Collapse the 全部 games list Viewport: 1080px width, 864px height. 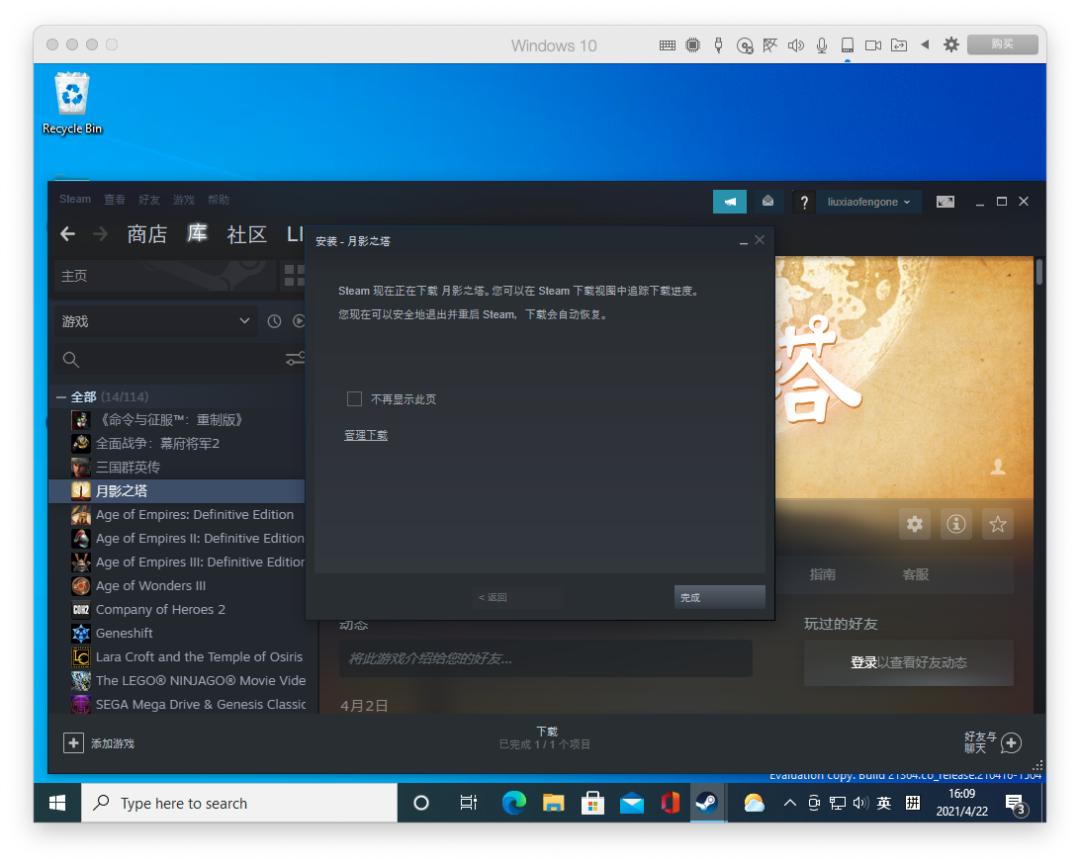61,397
